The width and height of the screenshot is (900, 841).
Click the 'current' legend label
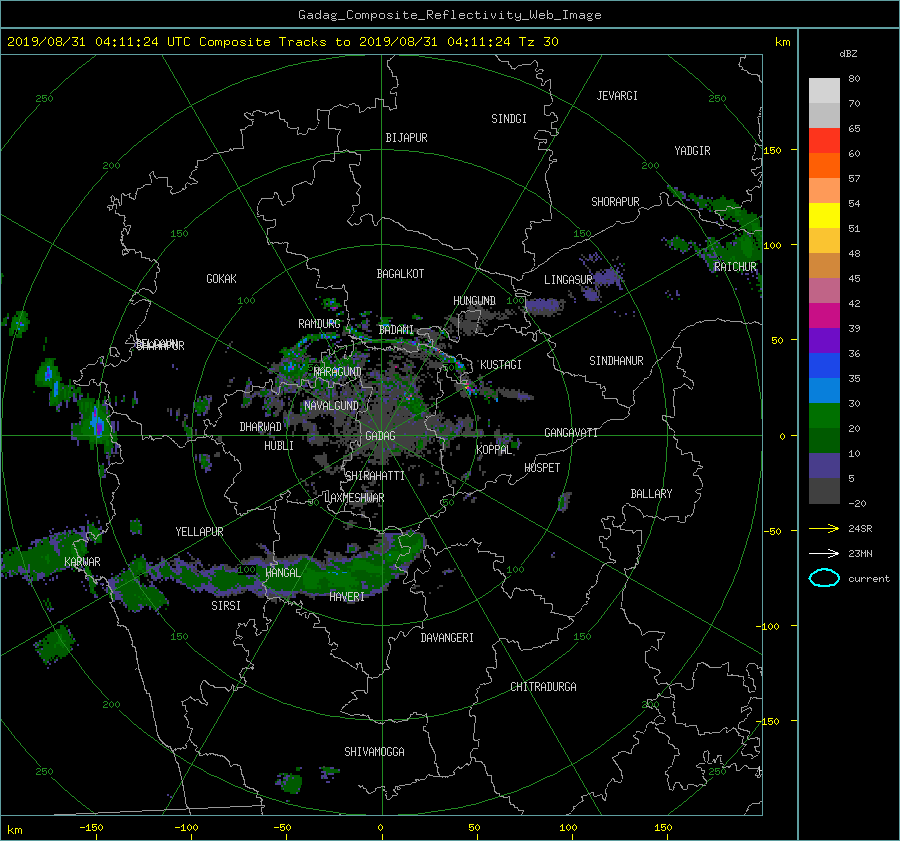868,579
